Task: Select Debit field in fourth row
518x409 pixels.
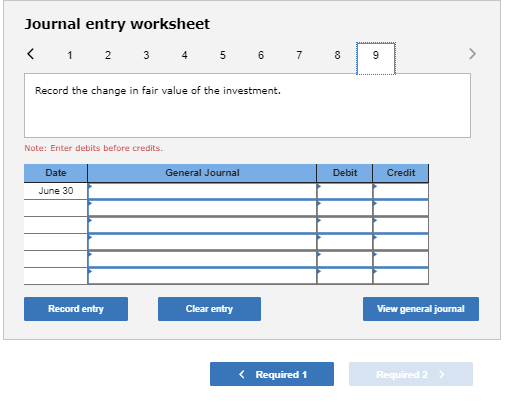Action: [x=345, y=242]
